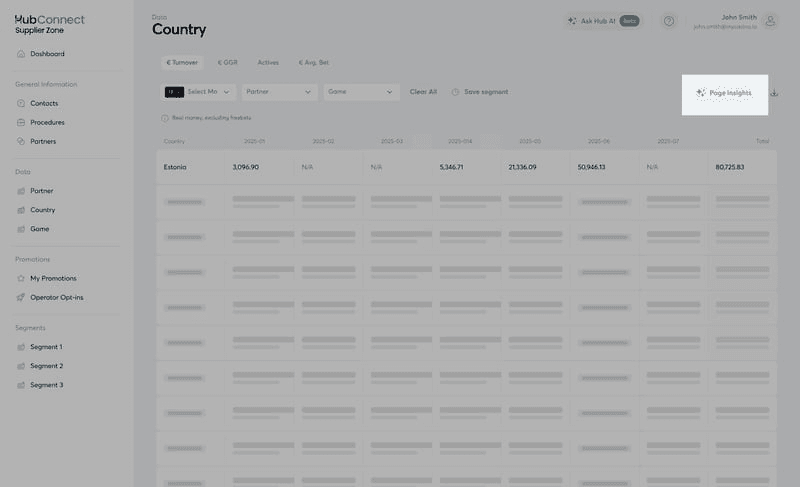Image resolution: width=800 pixels, height=487 pixels.
Task: Click the John Smith user name
Action: [x=739, y=17]
